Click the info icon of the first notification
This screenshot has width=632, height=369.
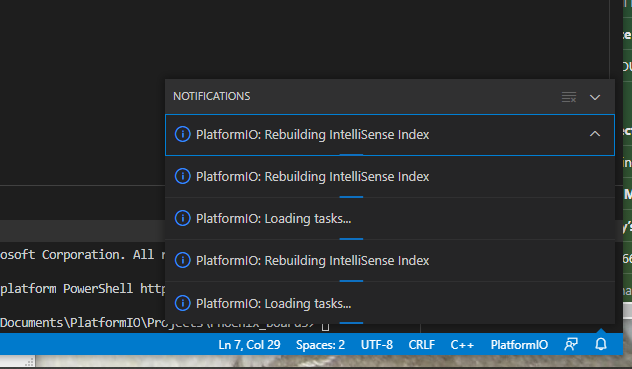pos(183,134)
